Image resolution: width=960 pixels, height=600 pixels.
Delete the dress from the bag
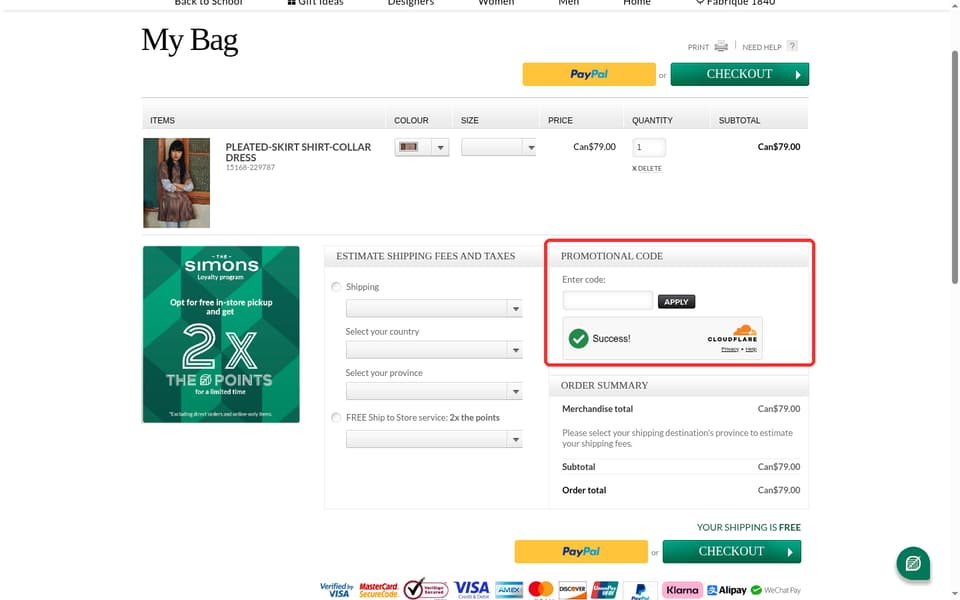[647, 168]
